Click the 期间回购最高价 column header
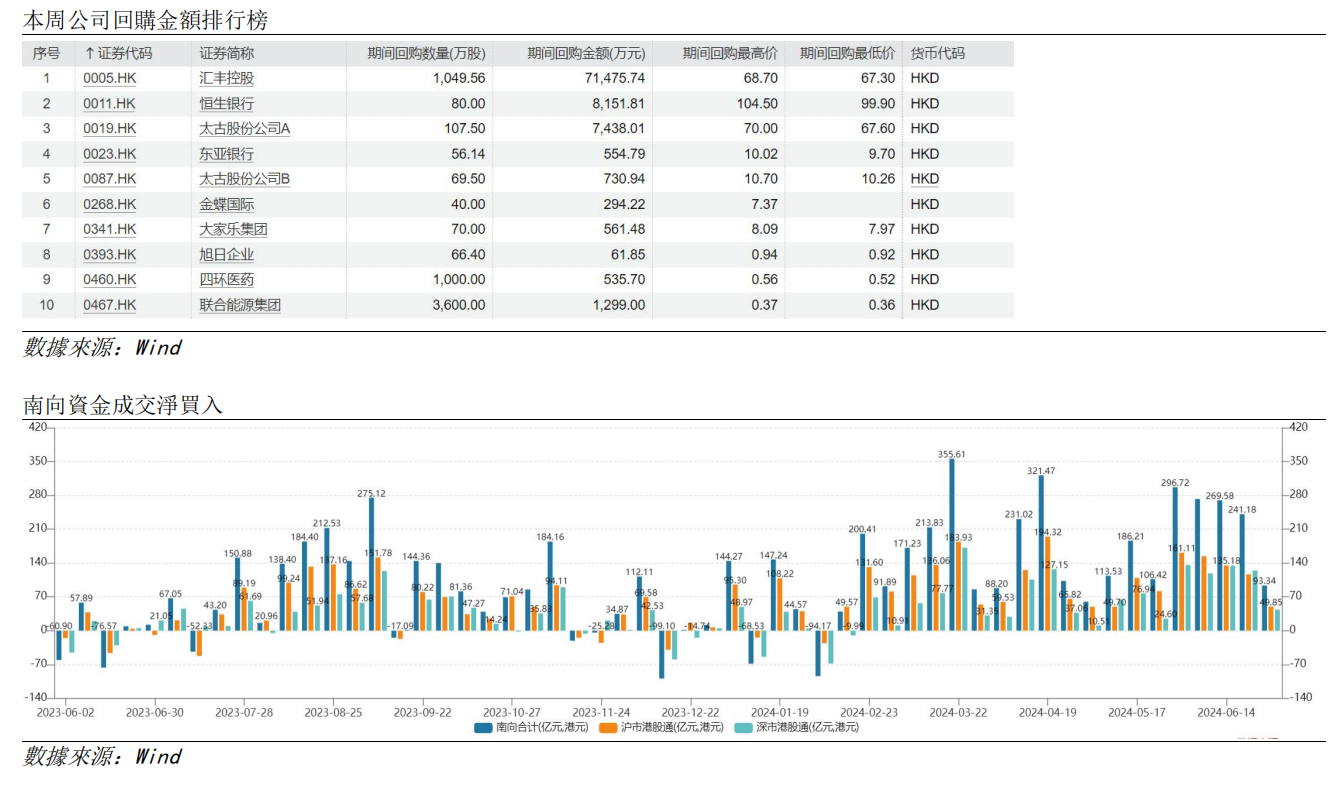Screen dimensions: 1336x785 pos(730,54)
